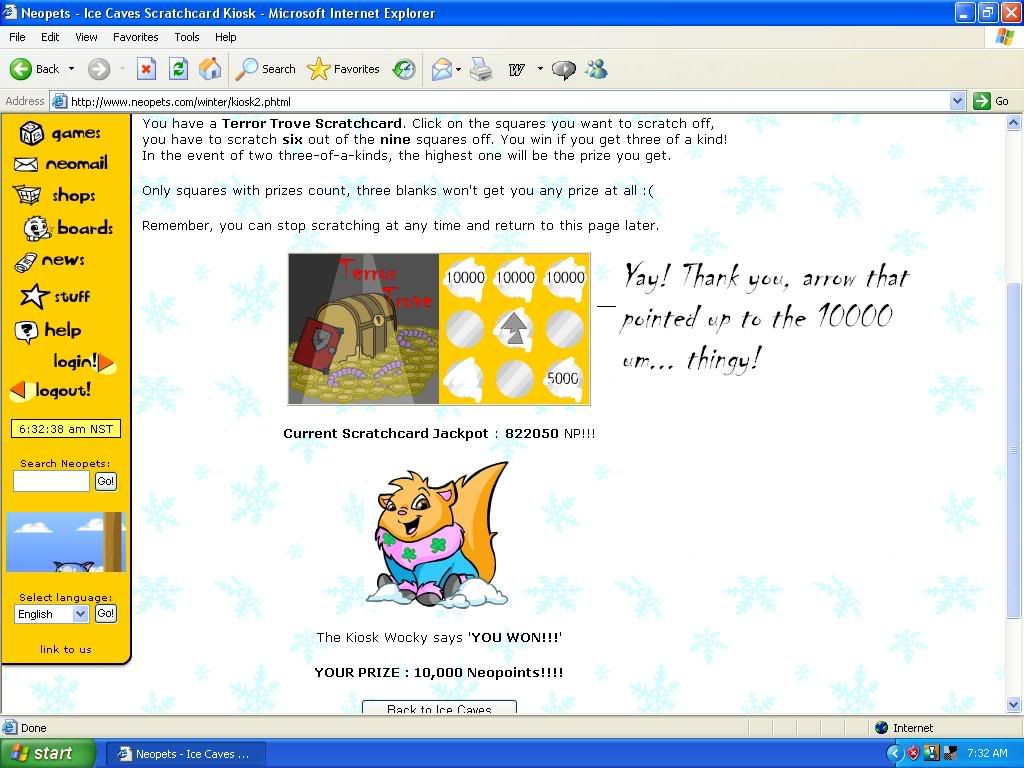The height and width of the screenshot is (768, 1024).
Task: Click the scrollbar up arrow
Action: pos(1014,122)
